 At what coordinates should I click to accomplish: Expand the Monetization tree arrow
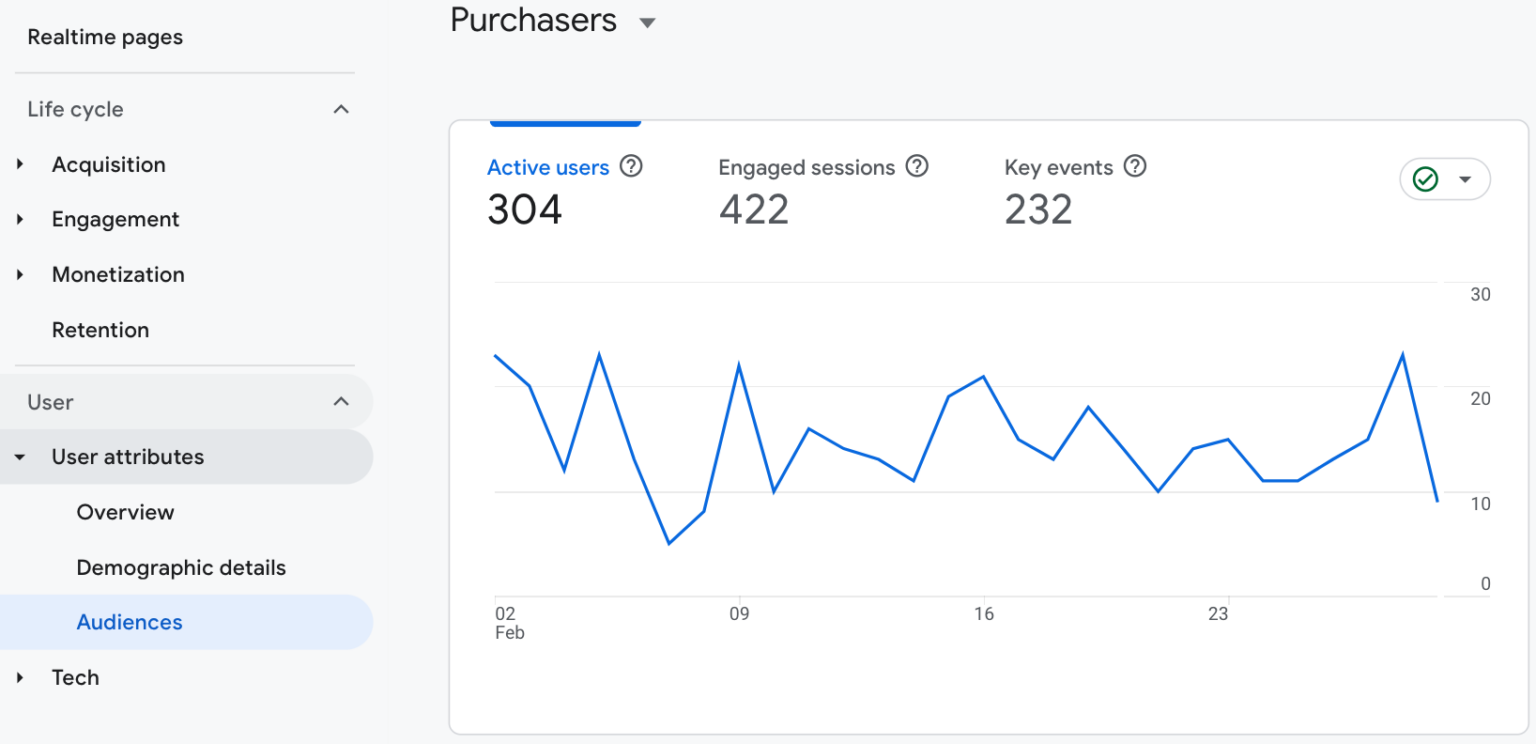pyautogui.click(x=20, y=274)
